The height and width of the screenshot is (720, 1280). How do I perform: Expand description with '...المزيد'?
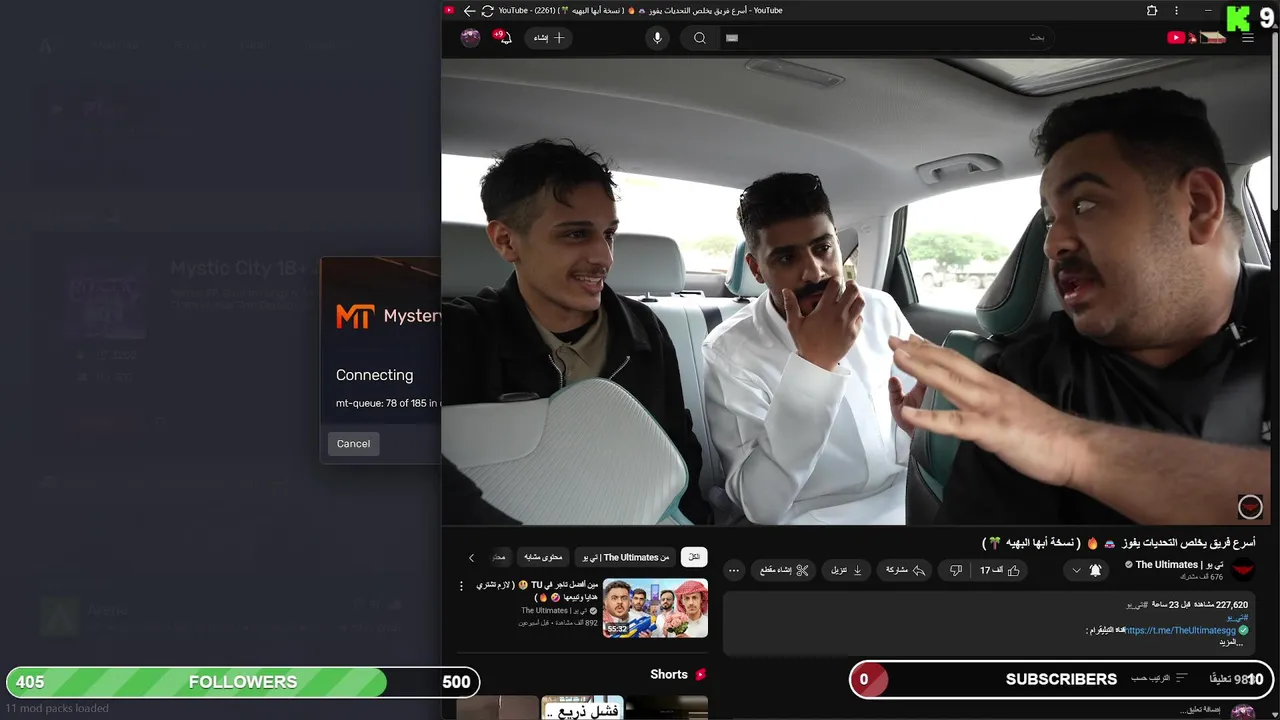(x=1231, y=642)
